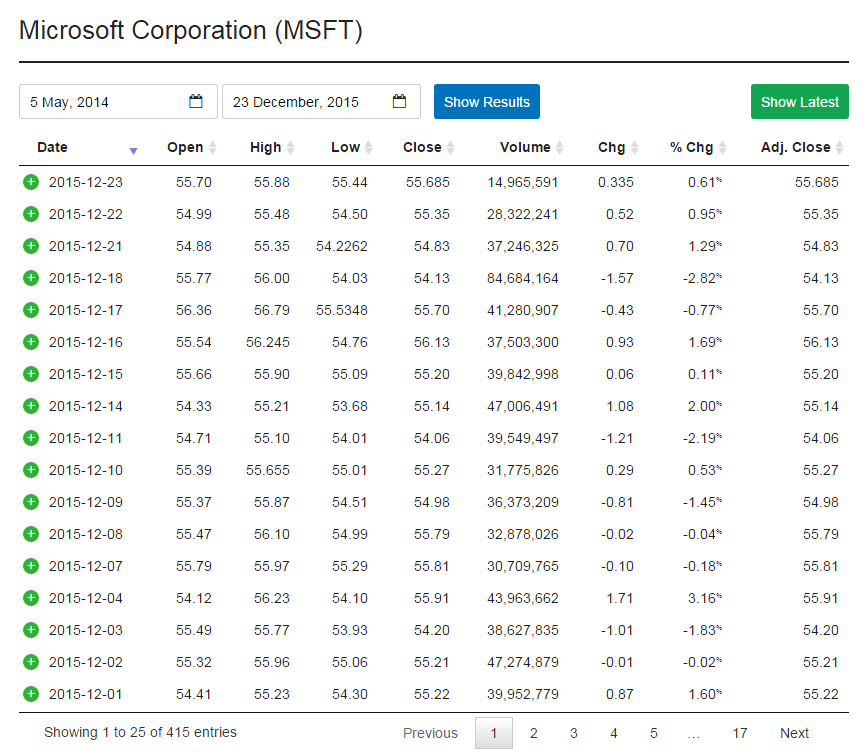Expand the 2015-12-23 row details

point(30,182)
